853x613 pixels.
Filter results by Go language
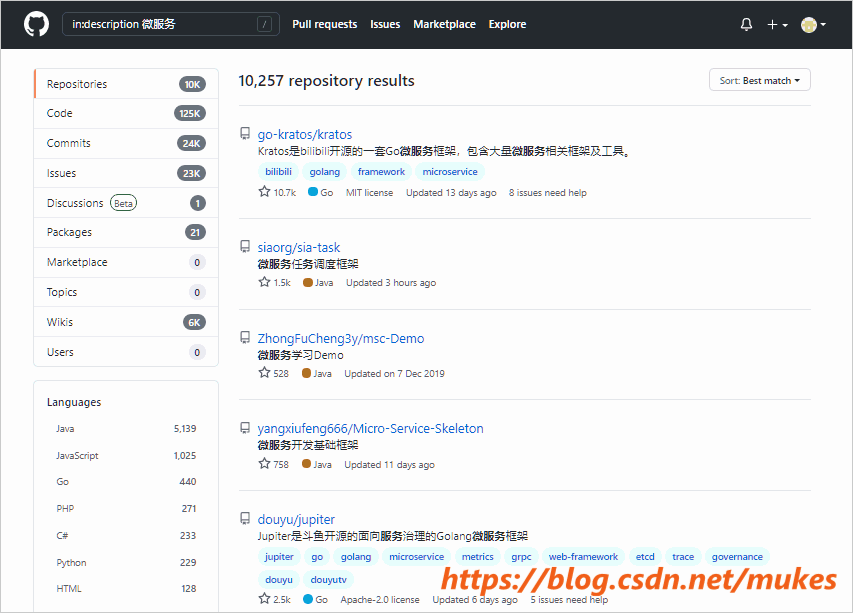click(126, 481)
